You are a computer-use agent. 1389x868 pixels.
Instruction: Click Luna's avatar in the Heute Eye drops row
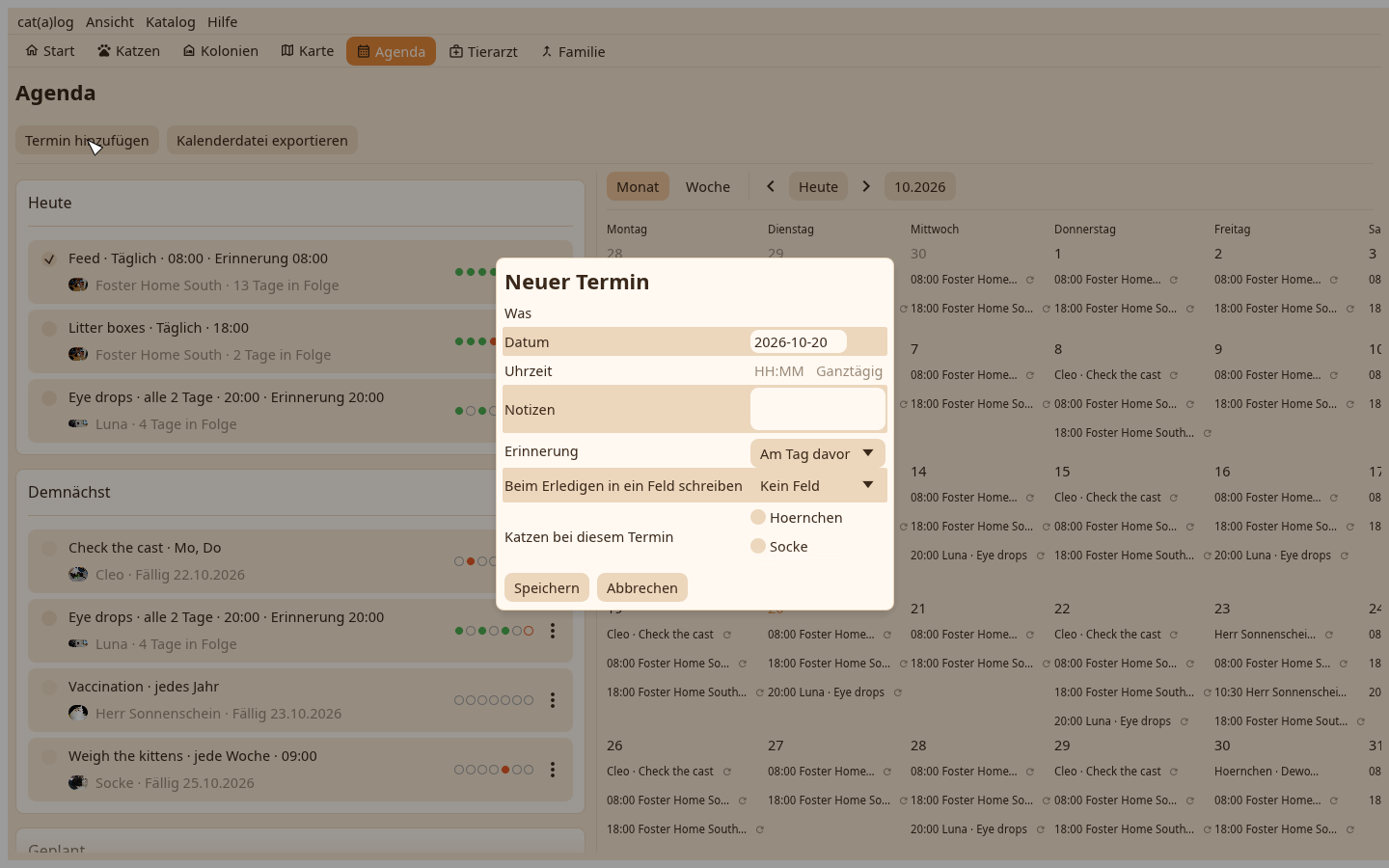pyautogui.click(x=78, y=424)
